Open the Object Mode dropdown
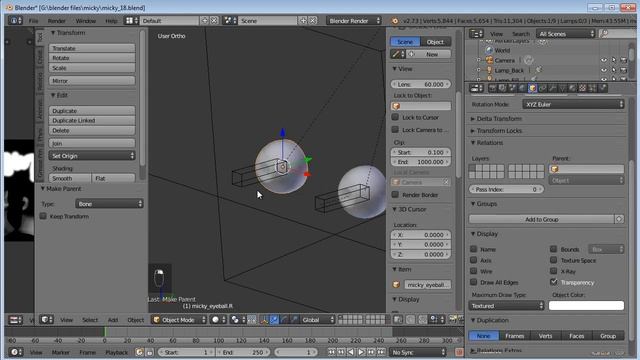The image size is (640, 360). [x=179, y=320]
